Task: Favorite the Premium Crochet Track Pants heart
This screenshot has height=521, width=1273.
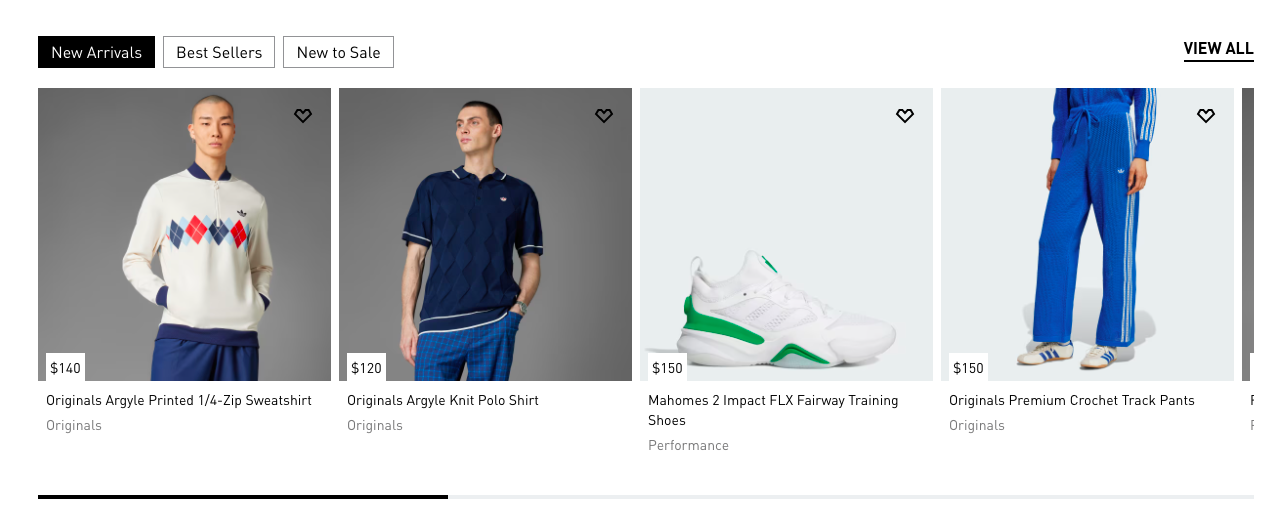Action: [1206, 116]
